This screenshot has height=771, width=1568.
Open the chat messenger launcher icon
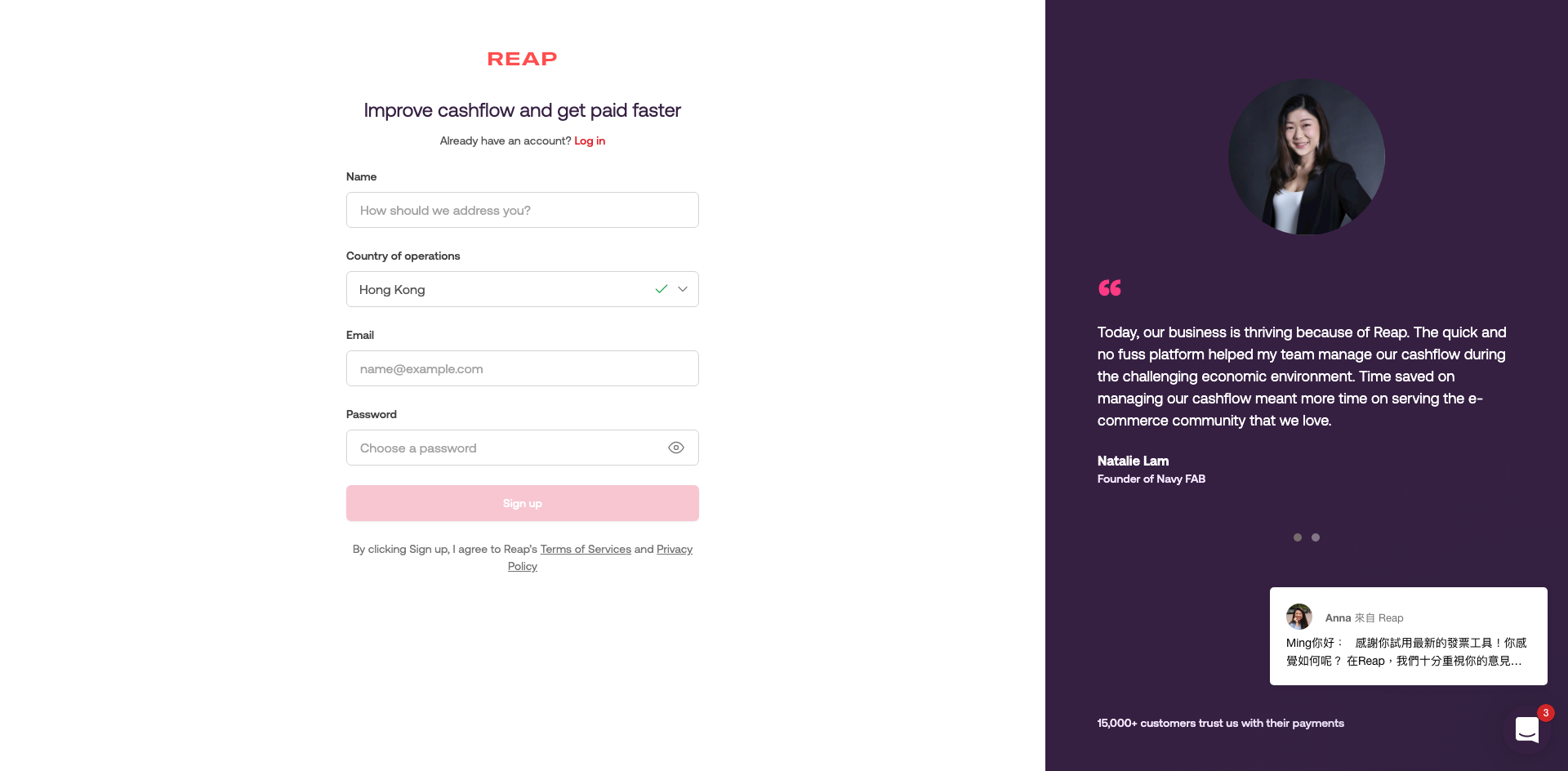point(1526,729)
